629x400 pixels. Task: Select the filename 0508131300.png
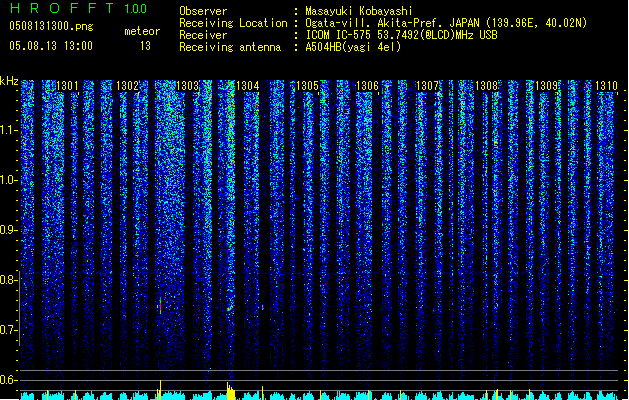[x=51, y=26]
